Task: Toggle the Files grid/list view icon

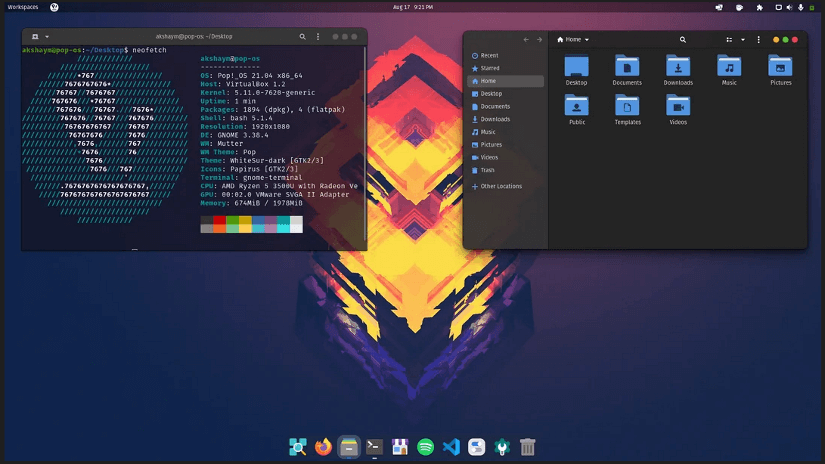Action: coord(729,39)
